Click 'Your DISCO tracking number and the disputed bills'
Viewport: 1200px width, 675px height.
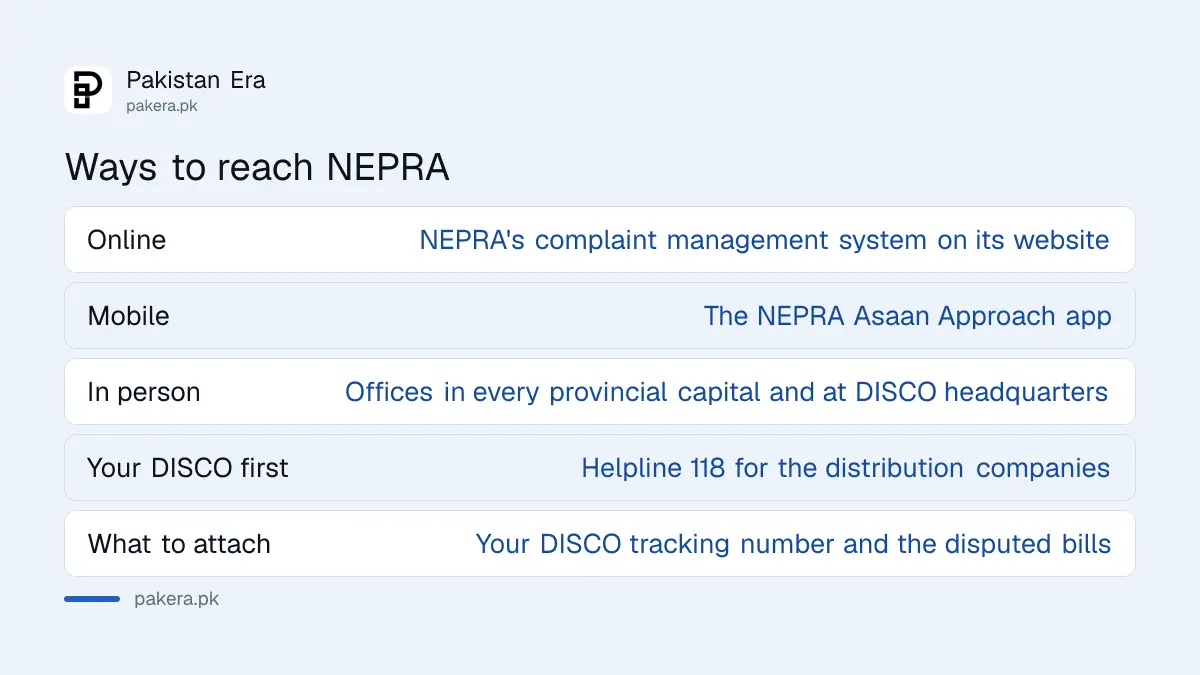click(793, 544)
